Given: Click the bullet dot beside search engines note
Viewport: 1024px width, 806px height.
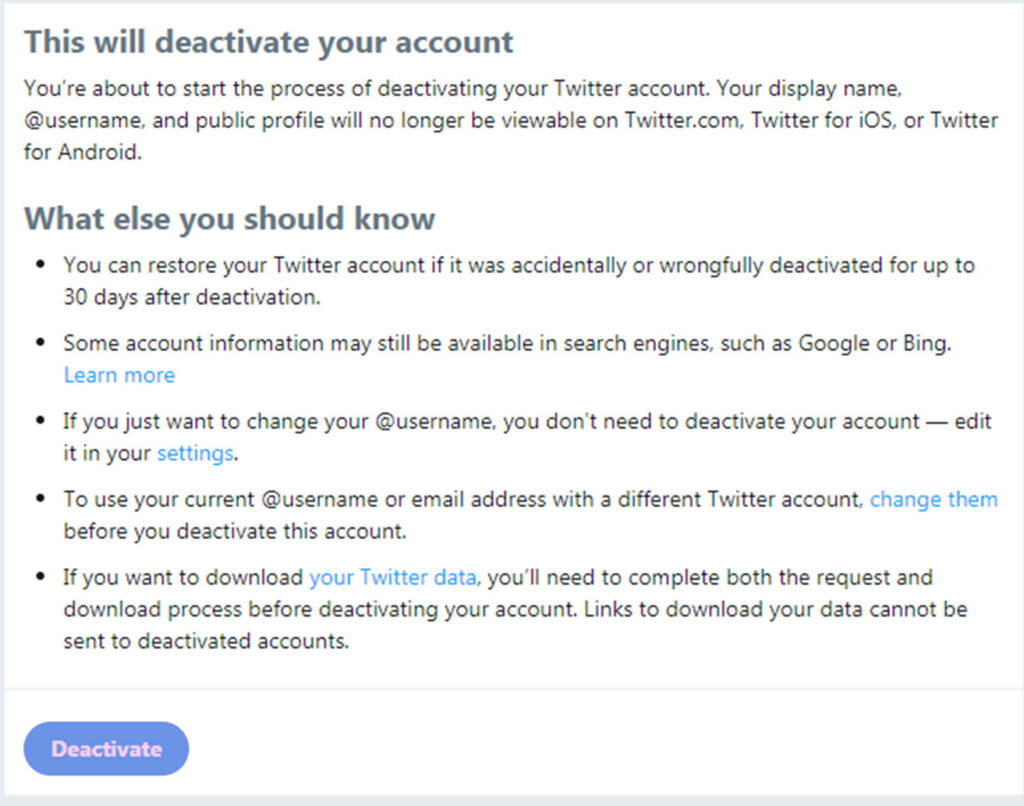Looking at the screenshot, I should (40, 342).
